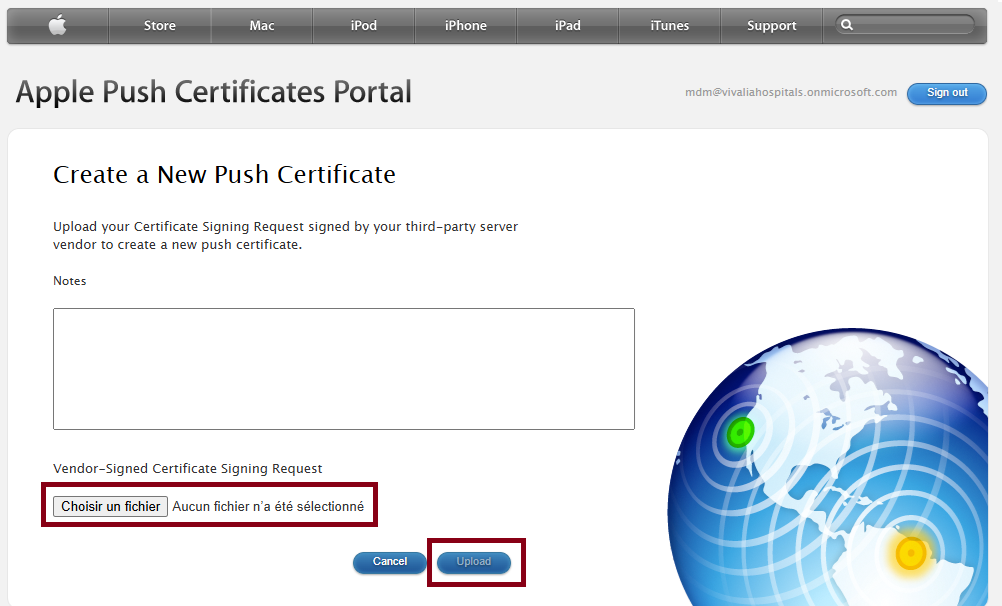Viewport: 1002px width, 606px height.
Task: Sign out of the portal
Action: point(947,93)
